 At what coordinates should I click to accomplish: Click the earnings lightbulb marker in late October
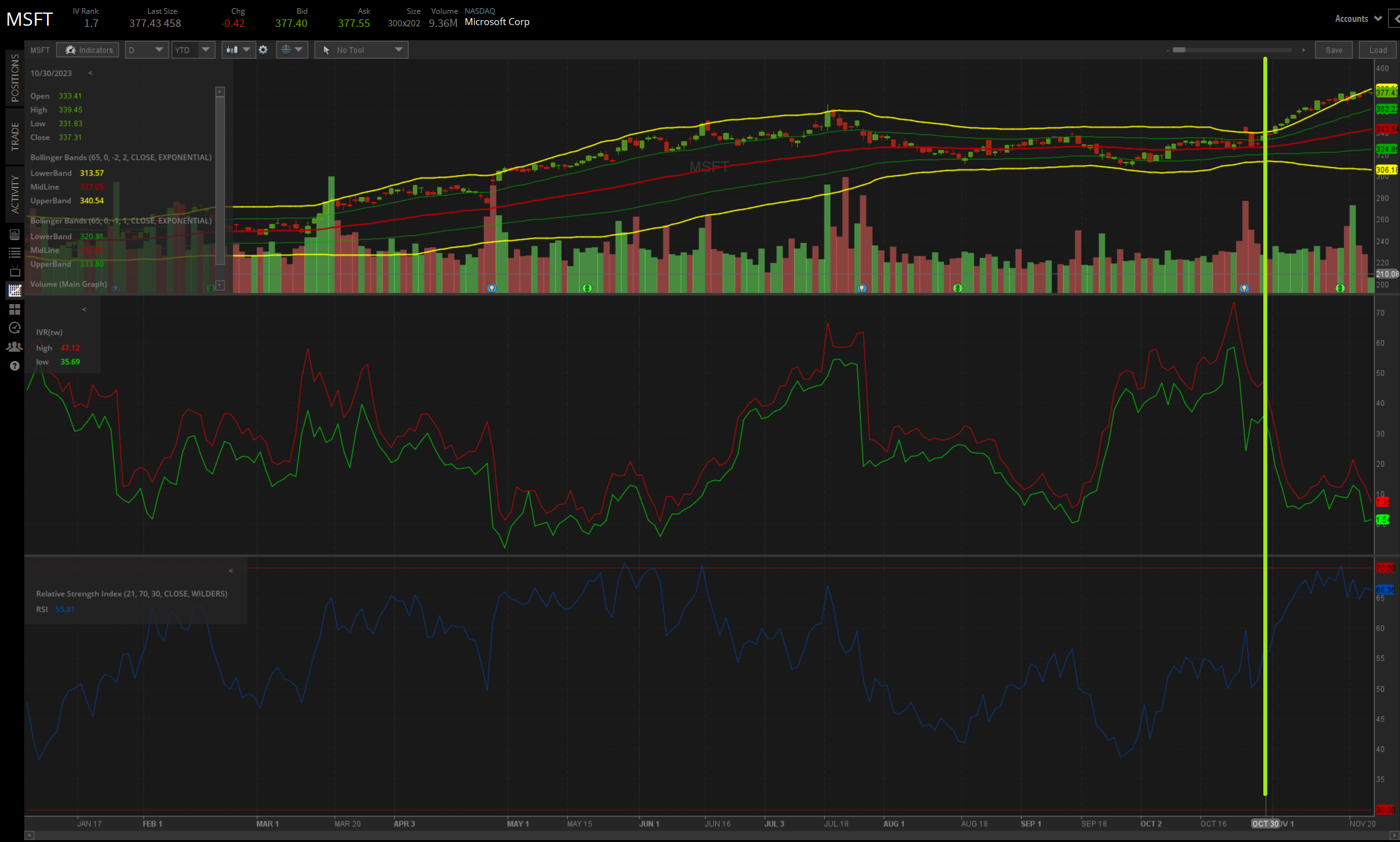(1245, 288)
